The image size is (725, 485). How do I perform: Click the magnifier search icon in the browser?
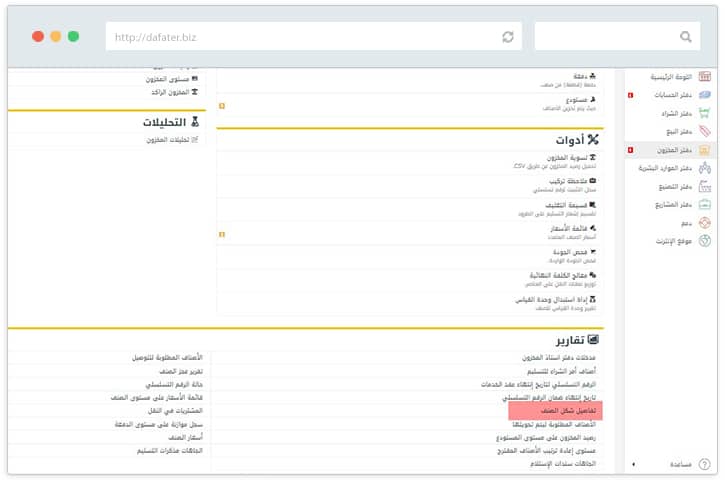pyautogui.click(x=686, y=37)
